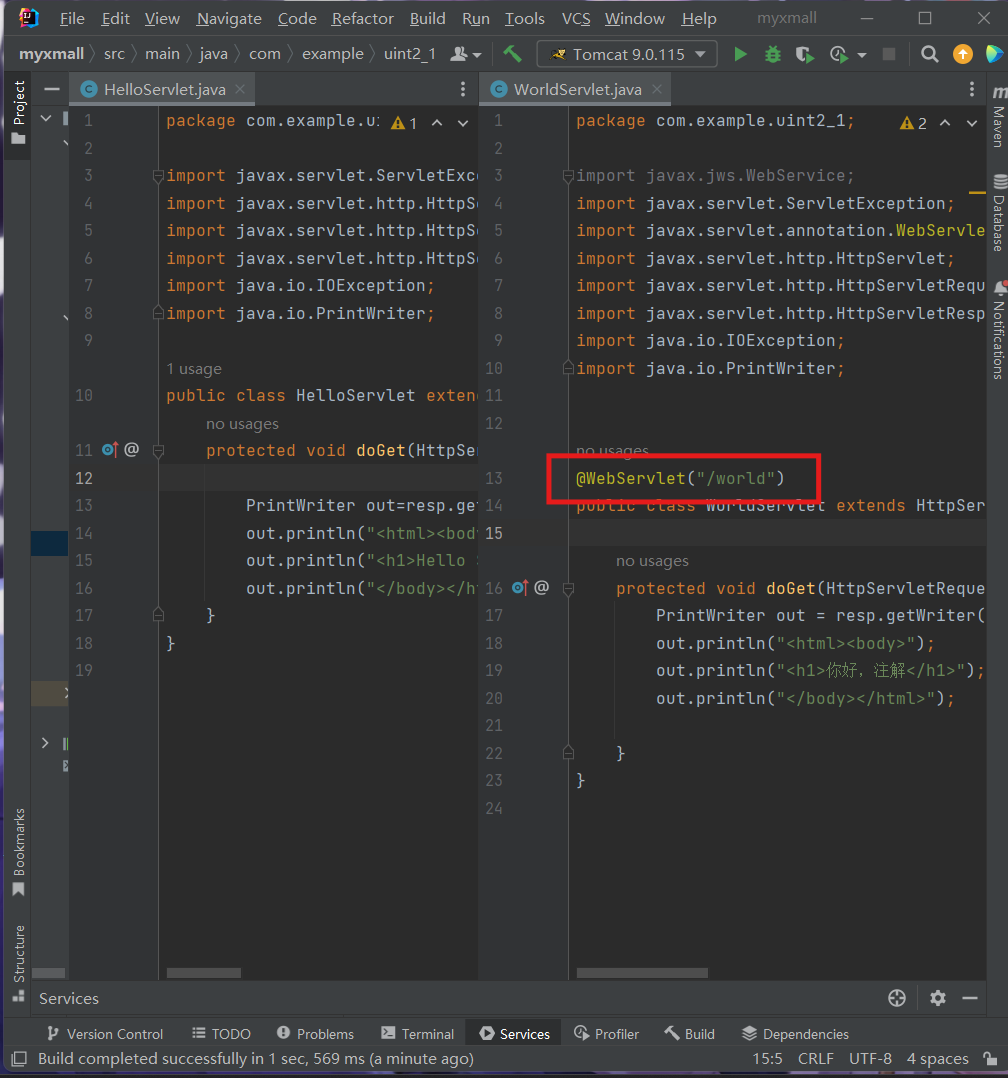Open HelloServlet editor tab options menu
The width and height of the screenshot is (1008, 1078).
click(x=463, y=89)
